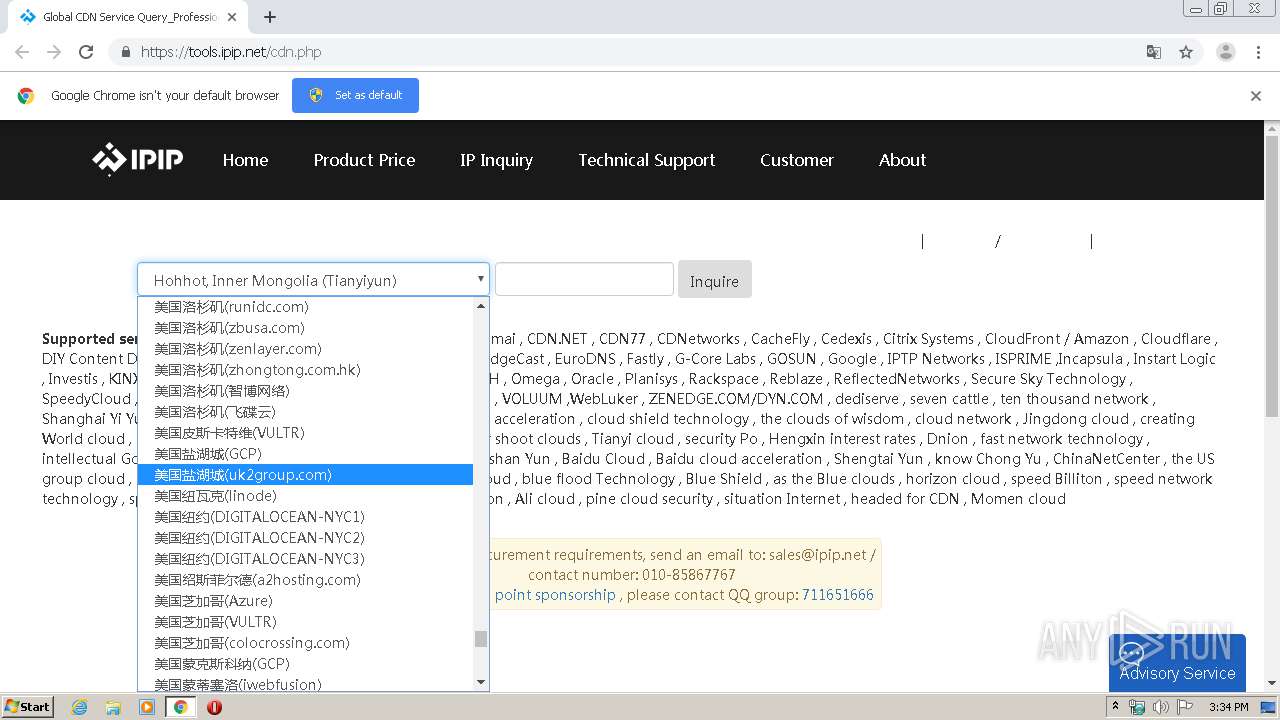Select option 美国芝加哥(colocrossing.com)
This screenshot has width=1280, height=720.
coord(305,643)
